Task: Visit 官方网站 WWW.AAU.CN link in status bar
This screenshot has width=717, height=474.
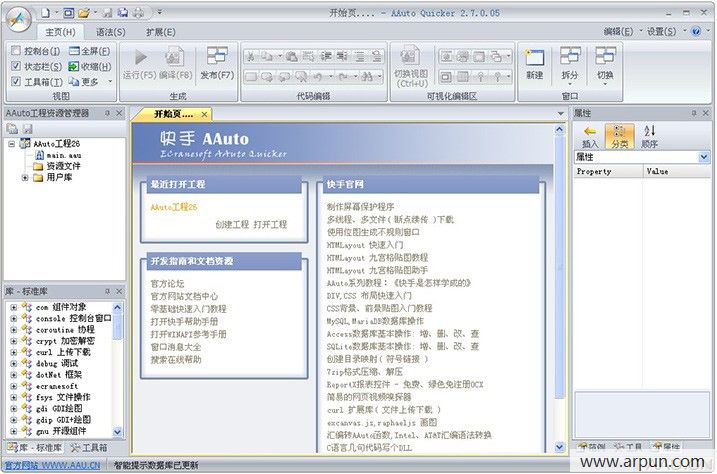Action: [x=52, y=465]
